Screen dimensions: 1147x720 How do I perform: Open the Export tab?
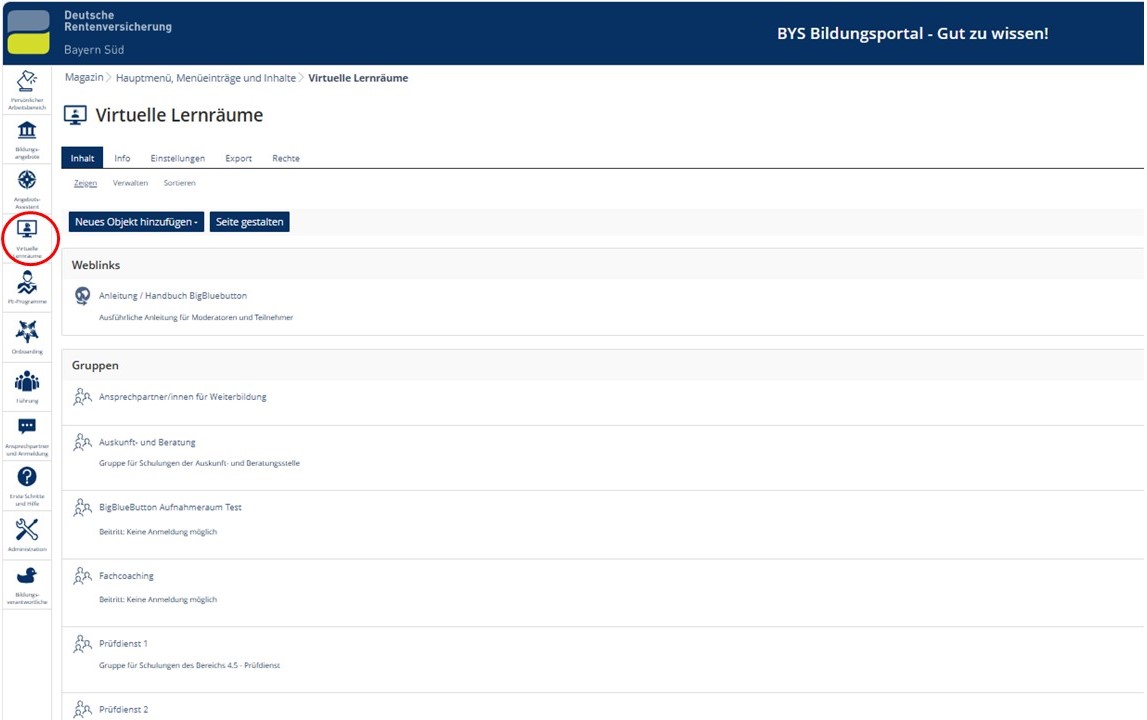click(238, 158)
